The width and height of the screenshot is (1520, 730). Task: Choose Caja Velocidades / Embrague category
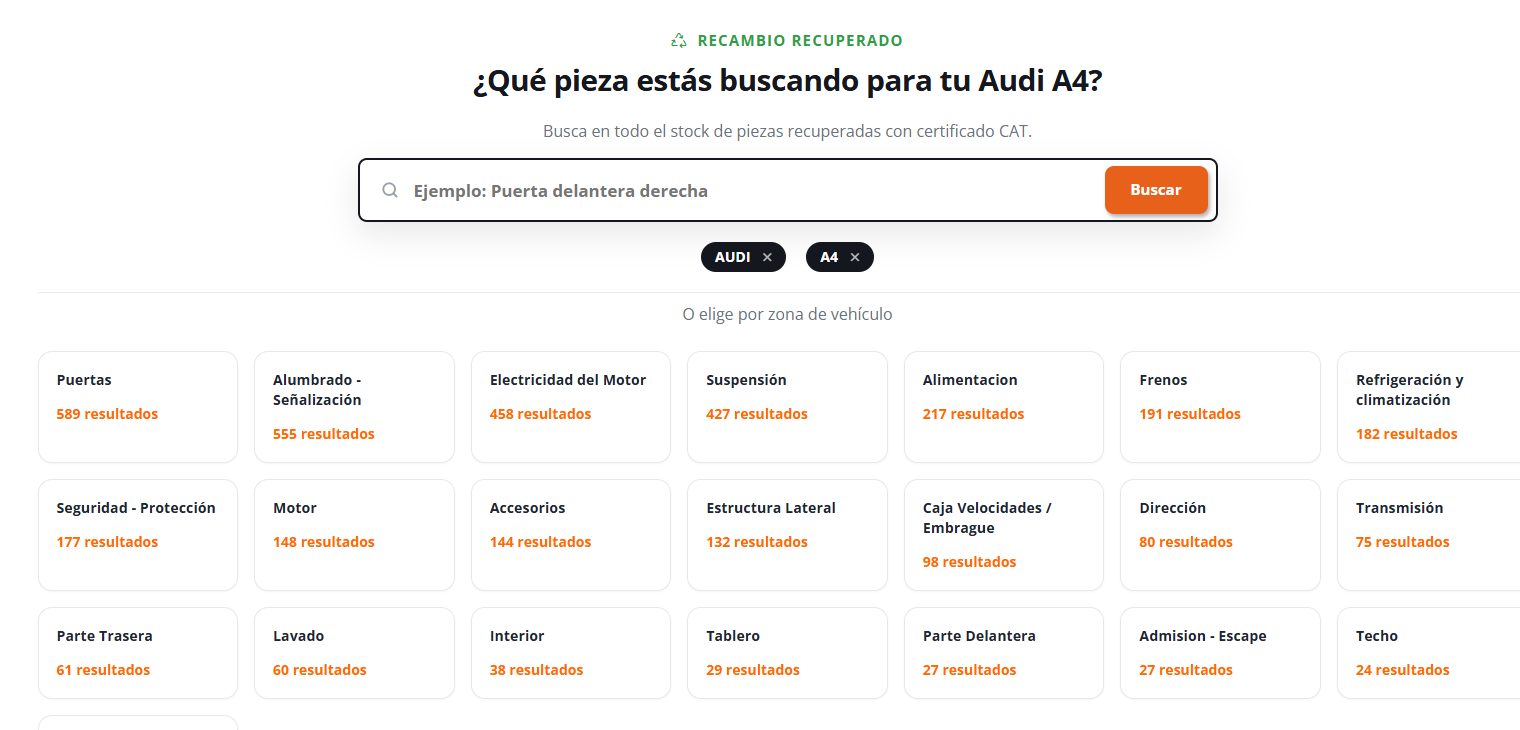1004,535
